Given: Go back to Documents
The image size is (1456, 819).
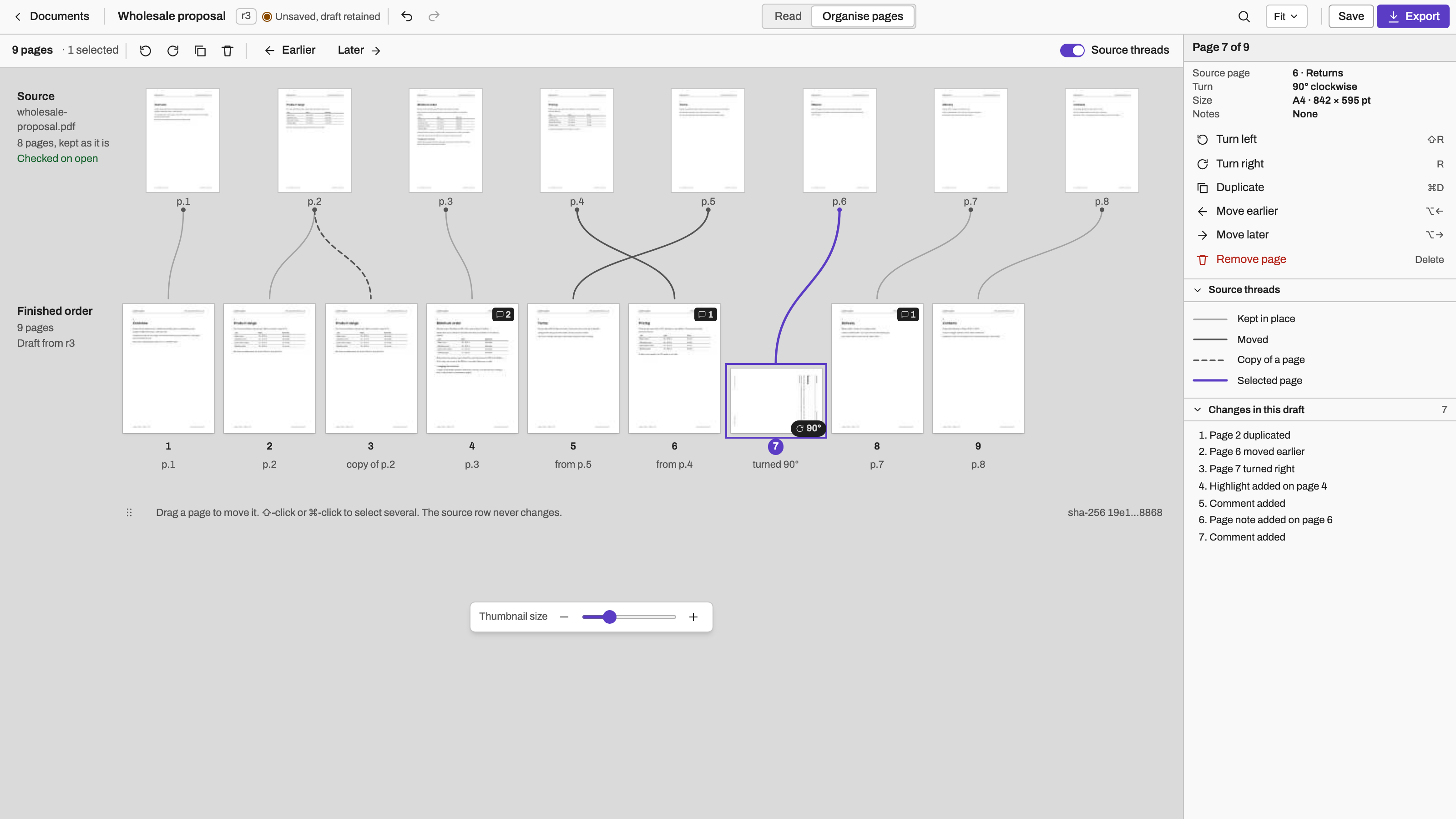Looking at the screenshot, I should pyautogui.click(x=51, y=16).
